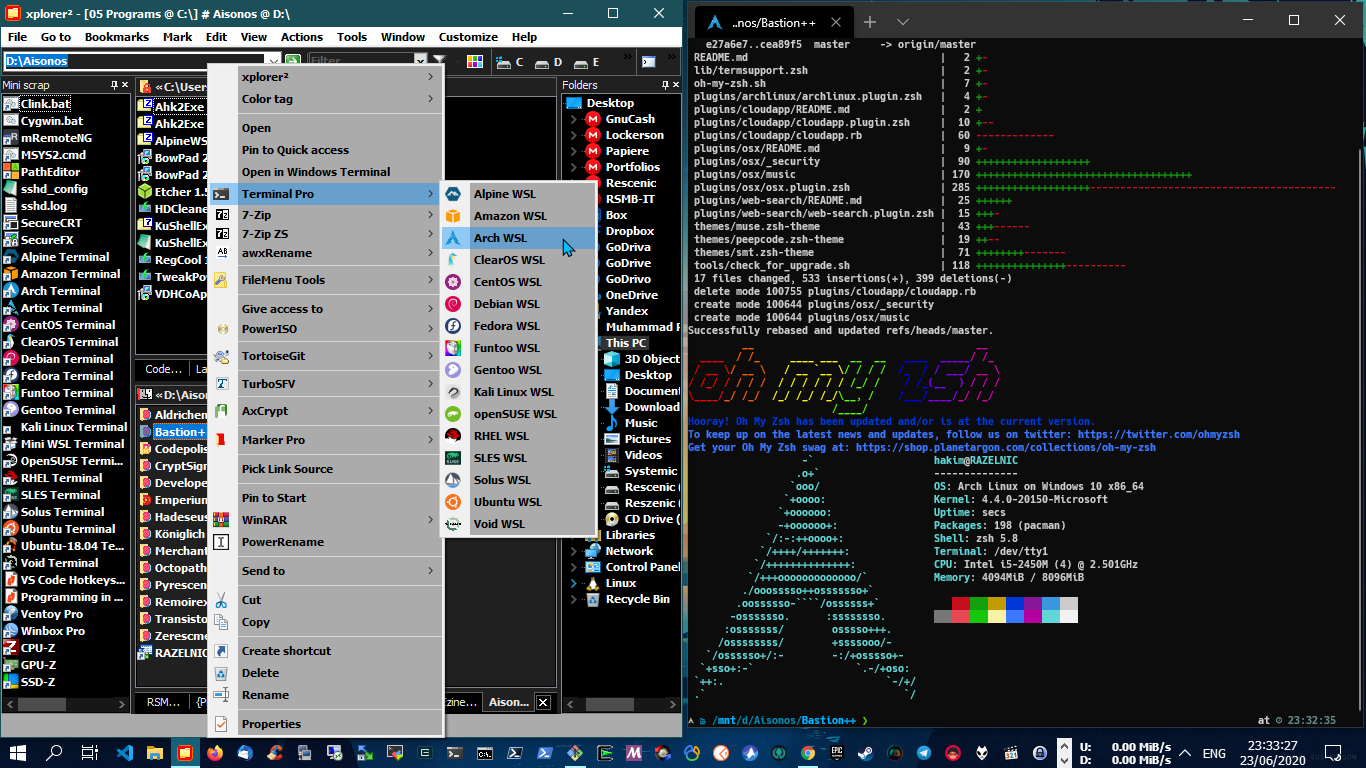This screenshot has height=768, width=1366.
Task: Open the Actions menu
Action: click(x=302, y=37)
